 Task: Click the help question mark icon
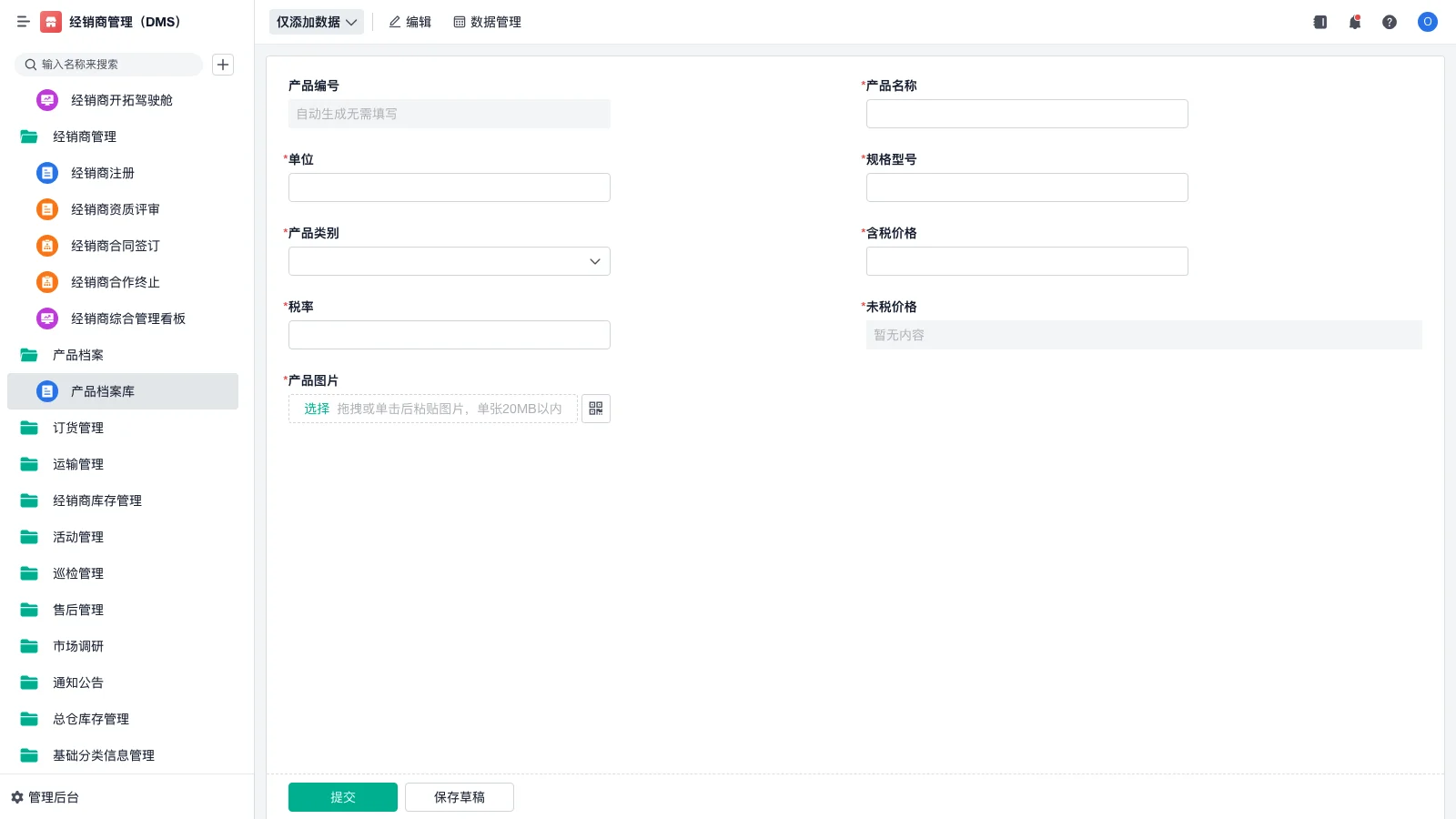pos(1390,22)
